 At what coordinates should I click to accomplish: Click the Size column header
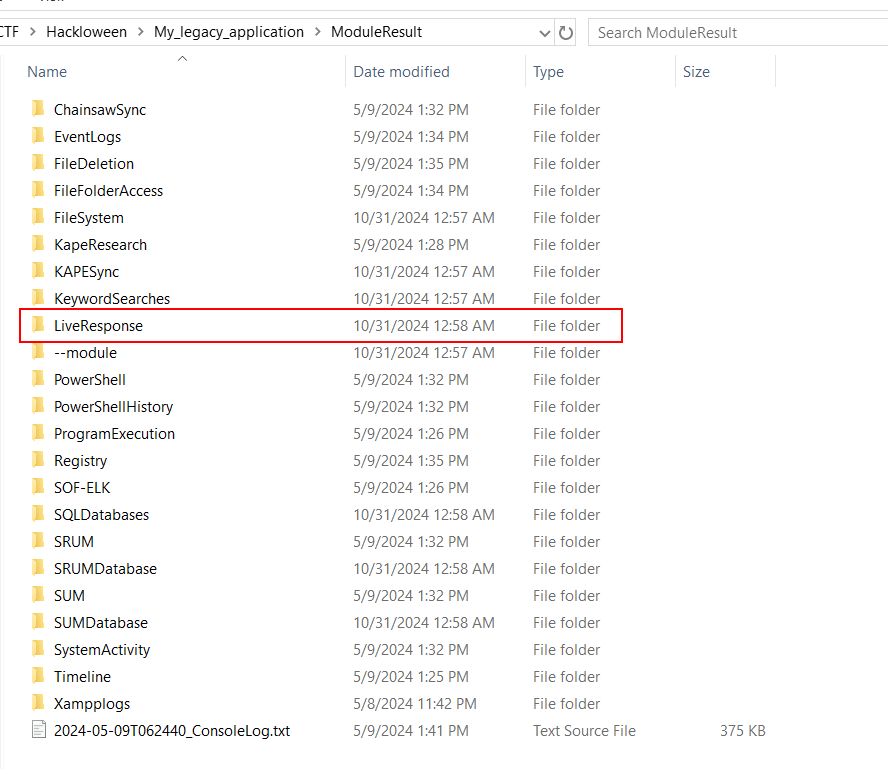[696, 72]
